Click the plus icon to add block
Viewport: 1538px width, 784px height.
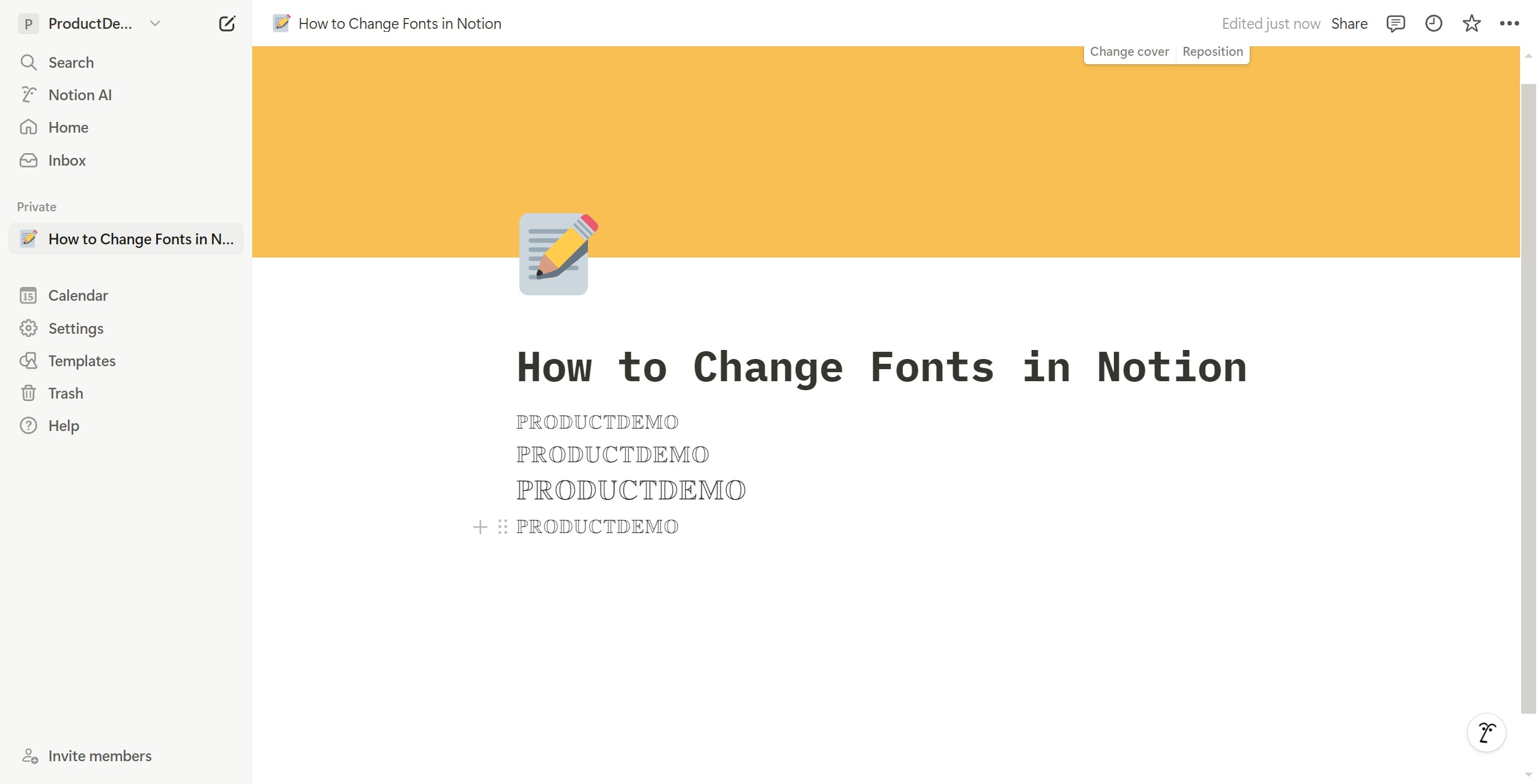(x=480, y=527)
